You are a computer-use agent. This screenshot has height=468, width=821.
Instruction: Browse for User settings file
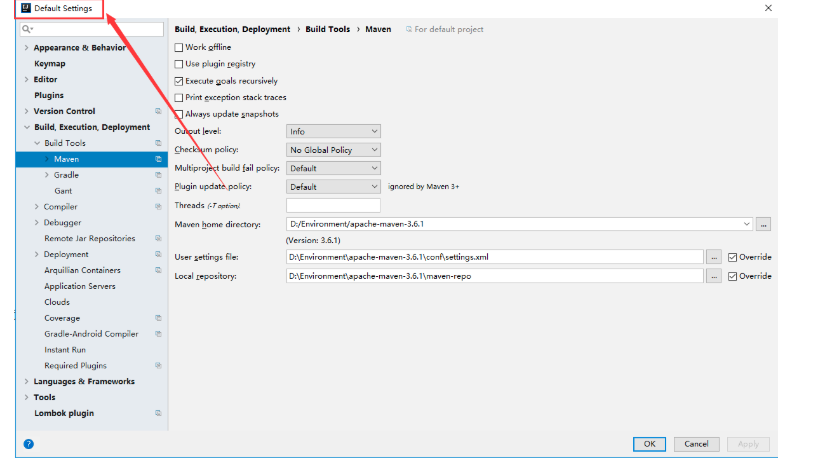tap(714, 257)
